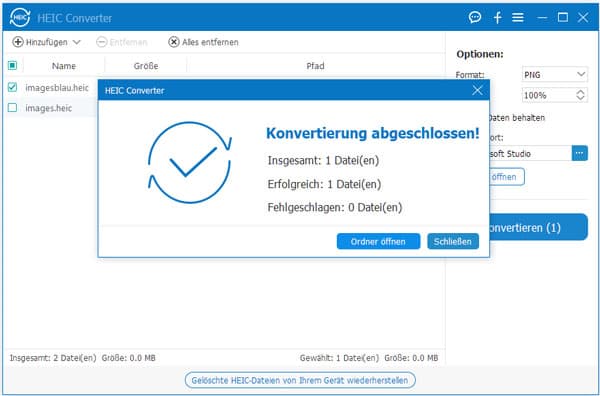Click the HEIC Converter app logo
The height and width of the screenshot is (396, 600).
pyautogui.click(x=20, y=17)
